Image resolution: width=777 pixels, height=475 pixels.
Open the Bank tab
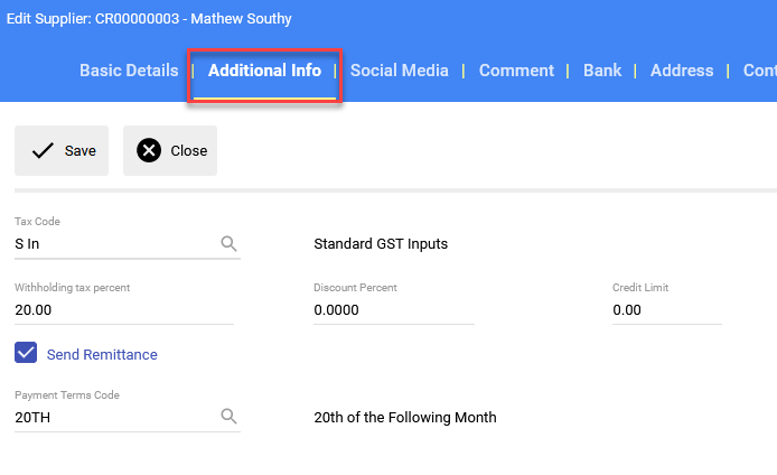coord(602,70)
